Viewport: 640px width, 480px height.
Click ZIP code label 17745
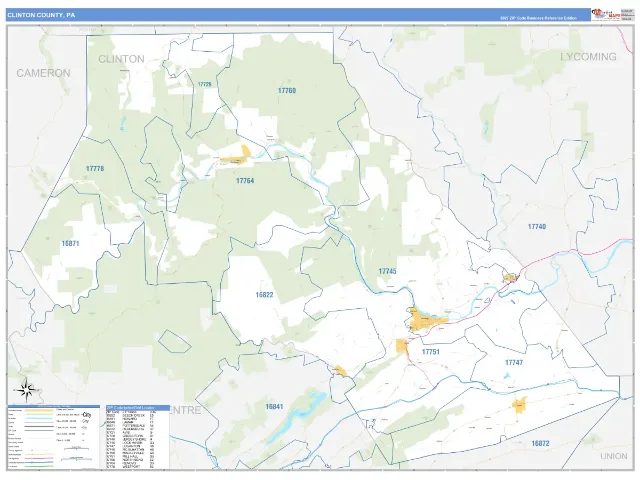[387, 271]
